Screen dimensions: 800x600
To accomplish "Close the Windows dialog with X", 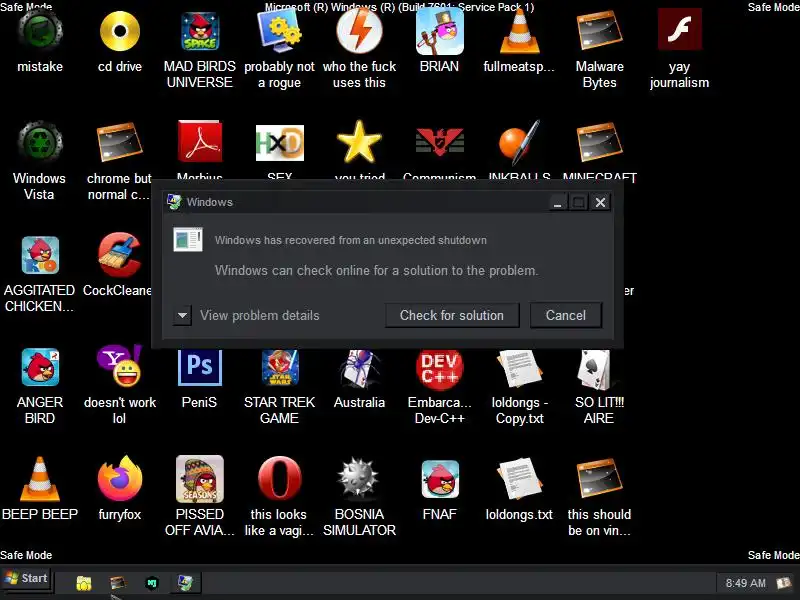I will pos(601,203).
